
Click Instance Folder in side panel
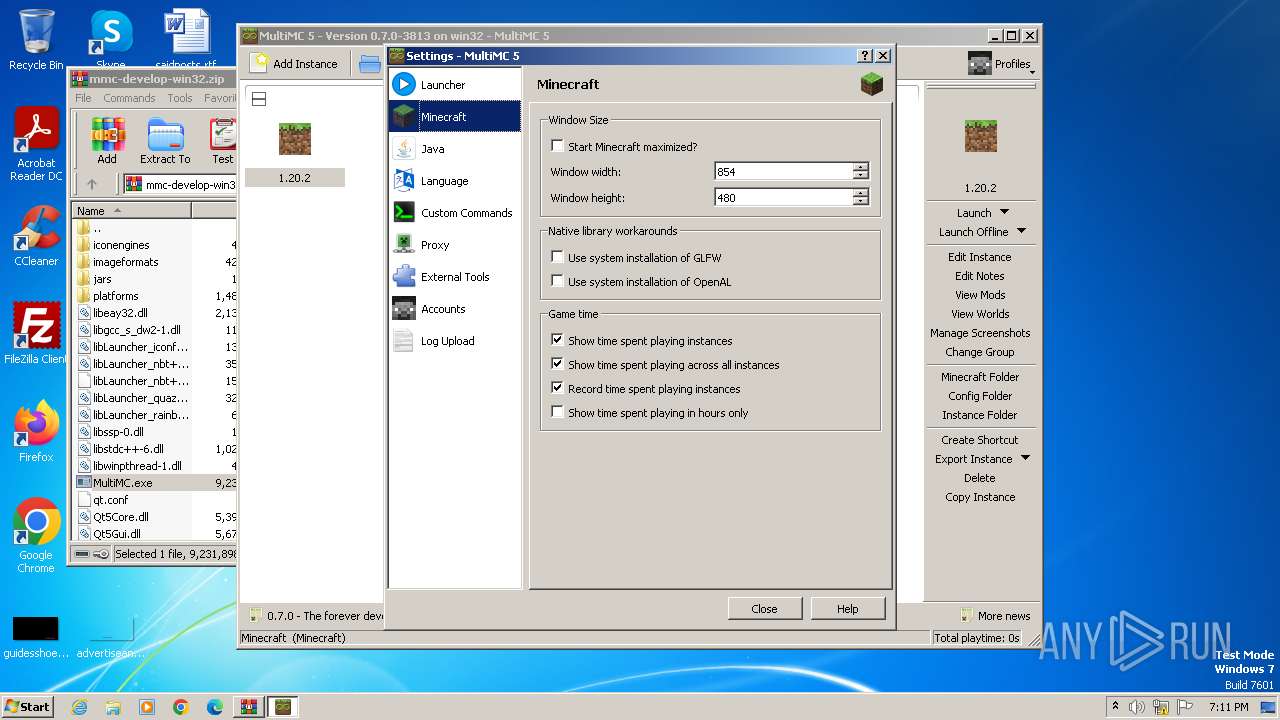pos(980,415)
